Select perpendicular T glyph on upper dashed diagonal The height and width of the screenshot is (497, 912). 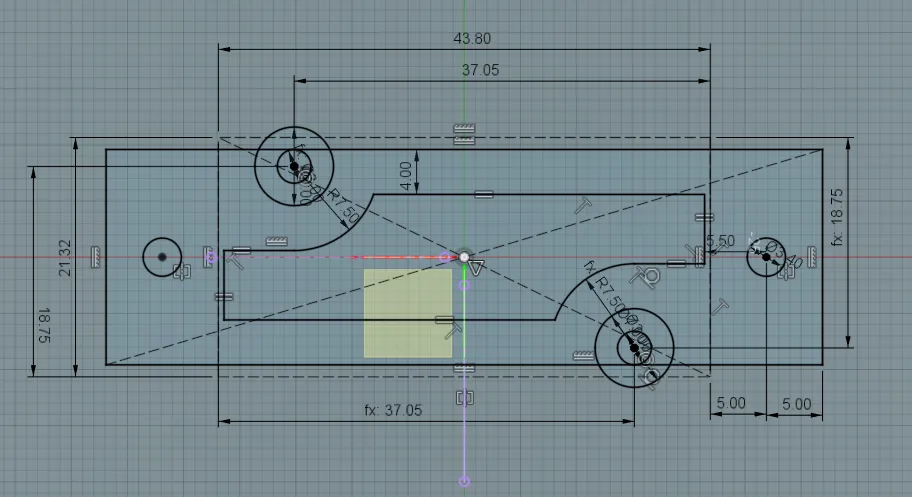[583, 205]
